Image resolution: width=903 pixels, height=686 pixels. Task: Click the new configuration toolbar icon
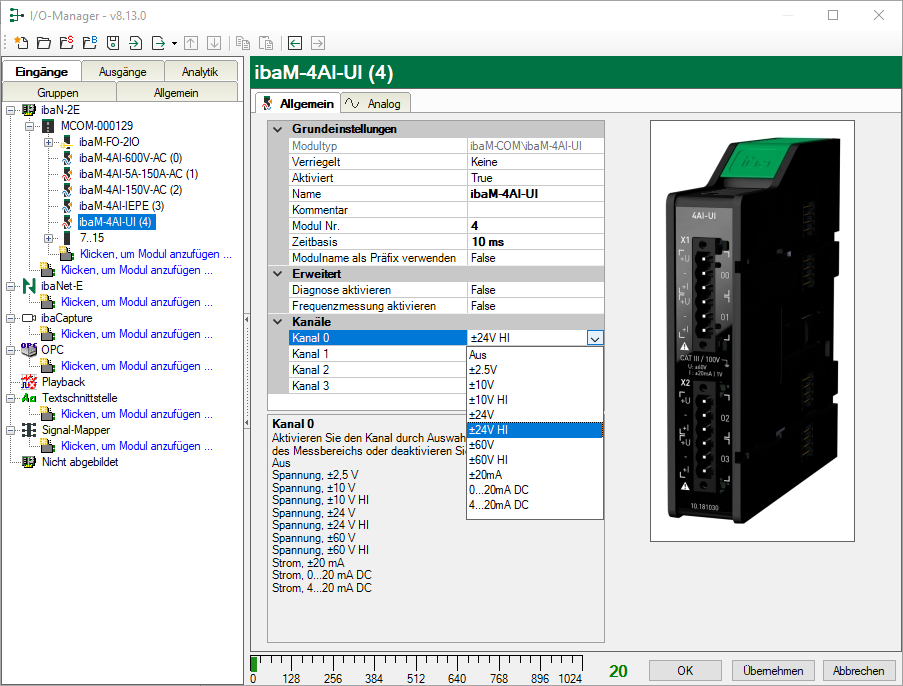[x=22, y=43]
